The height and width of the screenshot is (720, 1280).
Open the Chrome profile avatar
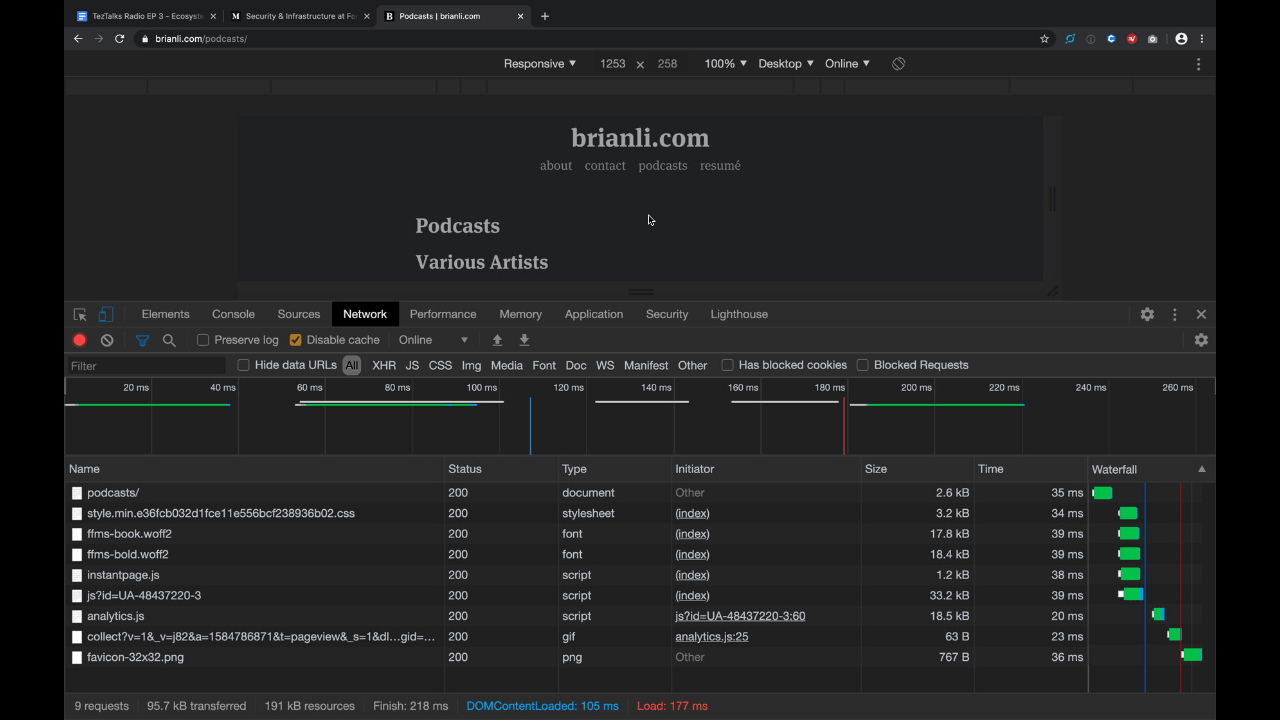1181,39
